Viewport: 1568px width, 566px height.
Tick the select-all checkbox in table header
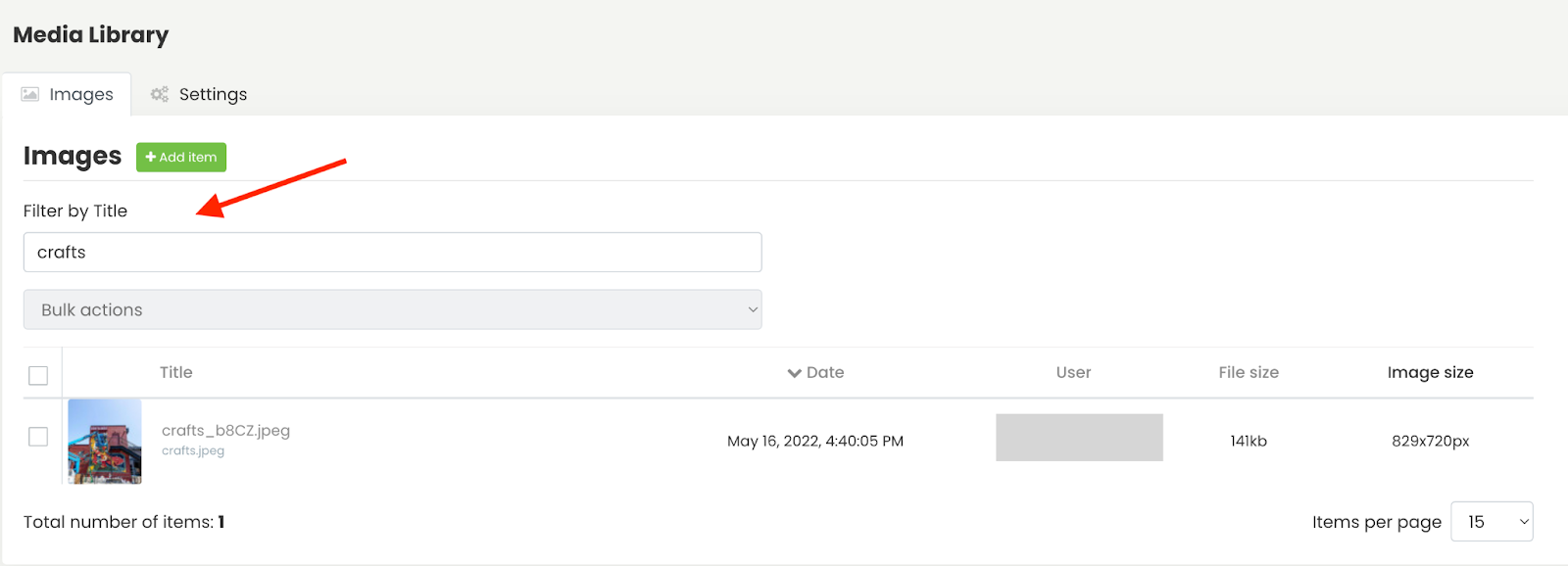click(38, 375)
